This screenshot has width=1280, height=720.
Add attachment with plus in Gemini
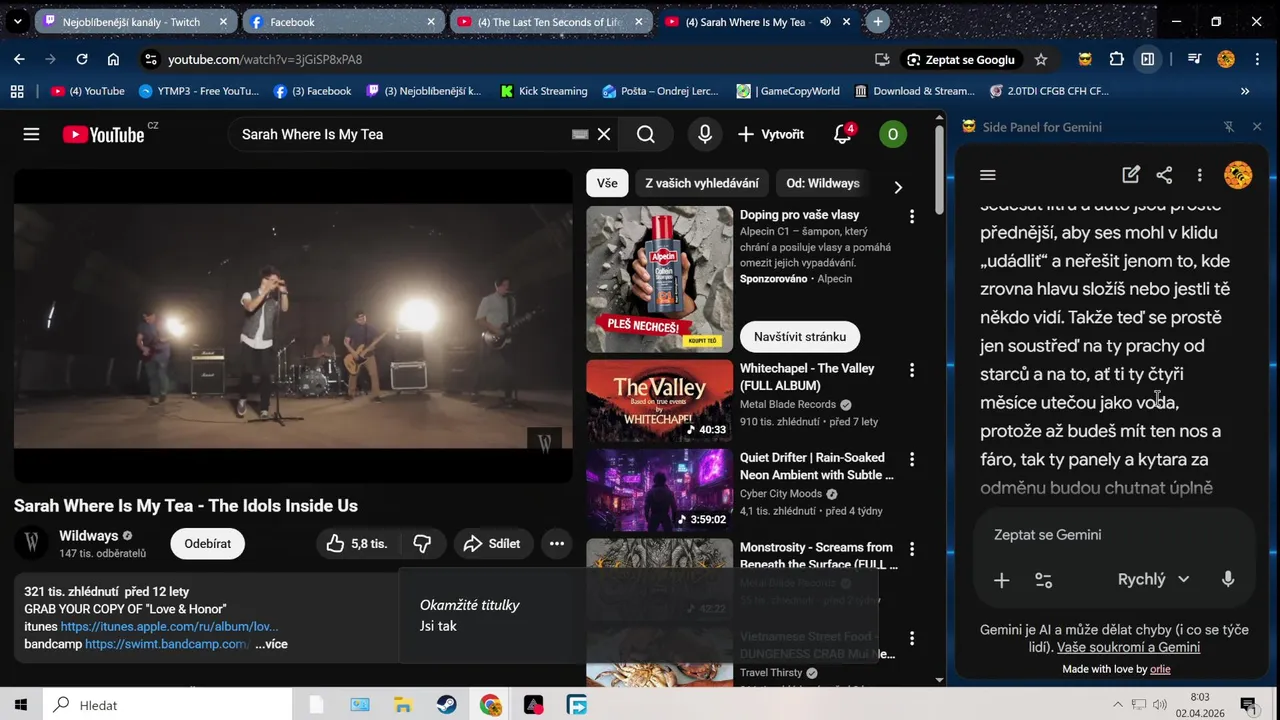pyautogui.click(x=1001, y=580)
